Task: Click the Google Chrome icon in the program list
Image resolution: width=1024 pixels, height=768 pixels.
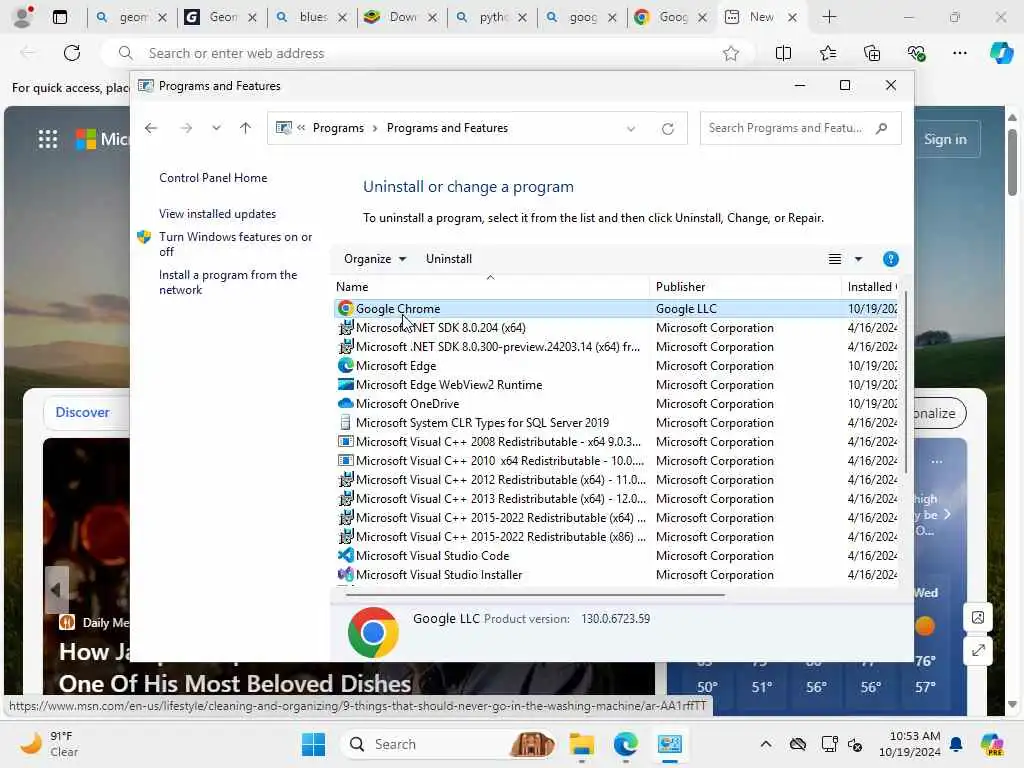Action: coord(345,308)
